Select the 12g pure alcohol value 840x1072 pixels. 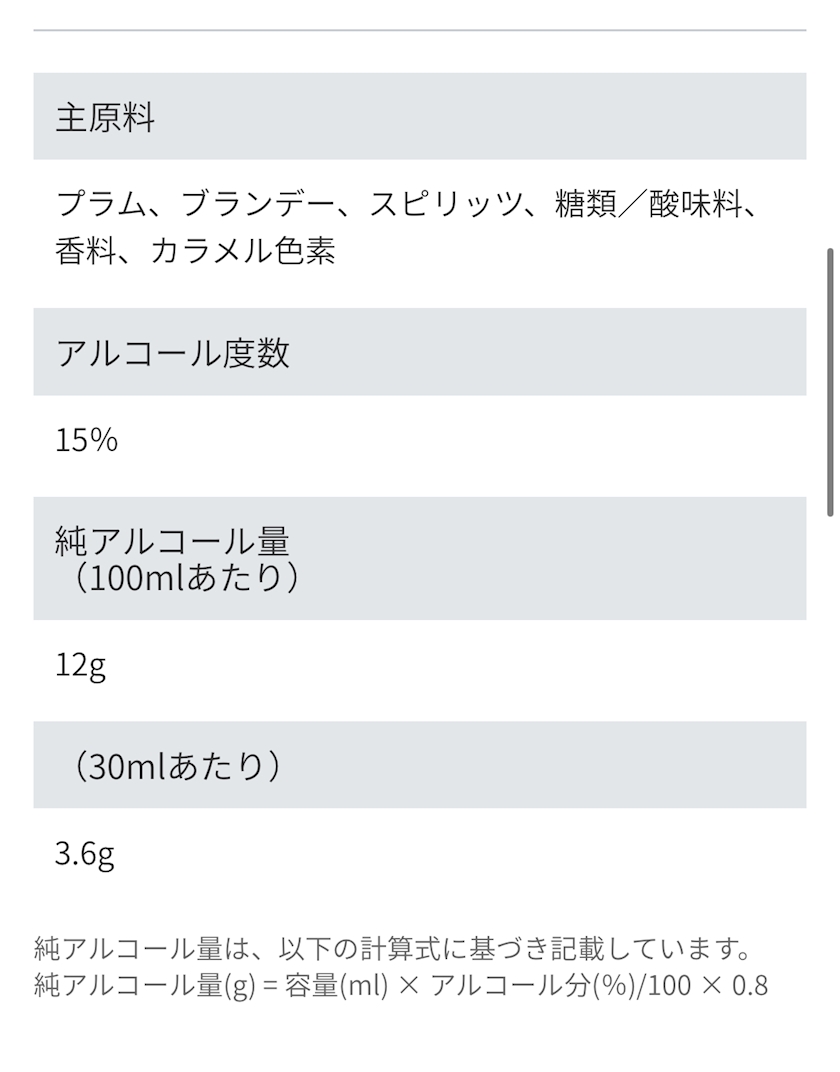point(81,665)
